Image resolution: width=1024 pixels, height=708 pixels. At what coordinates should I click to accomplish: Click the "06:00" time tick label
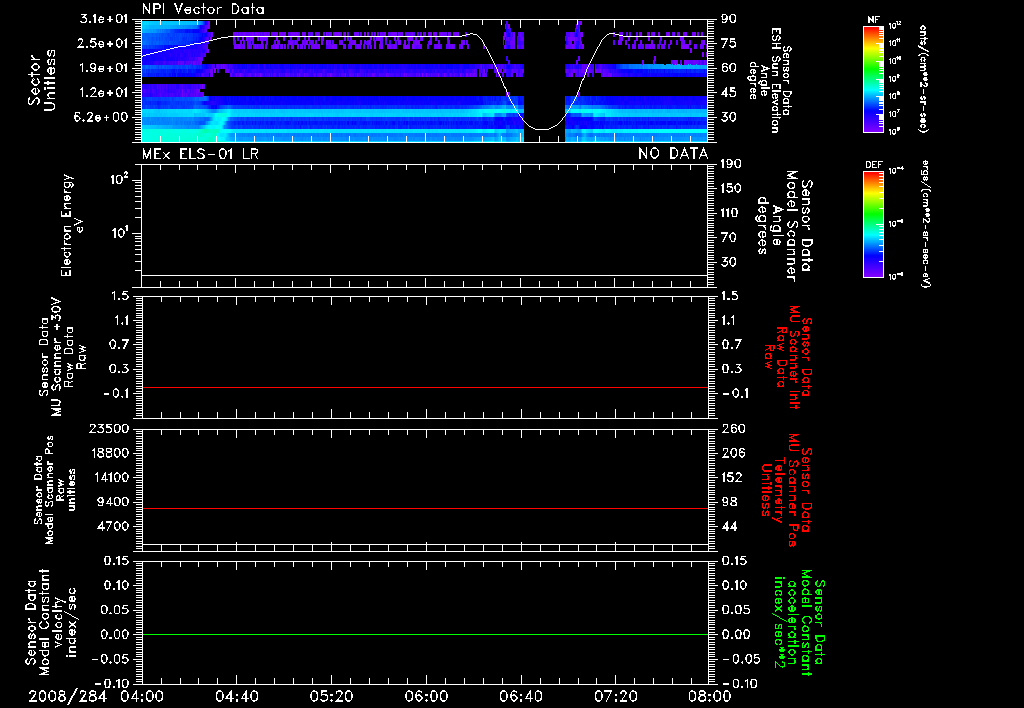coord(426,696)
